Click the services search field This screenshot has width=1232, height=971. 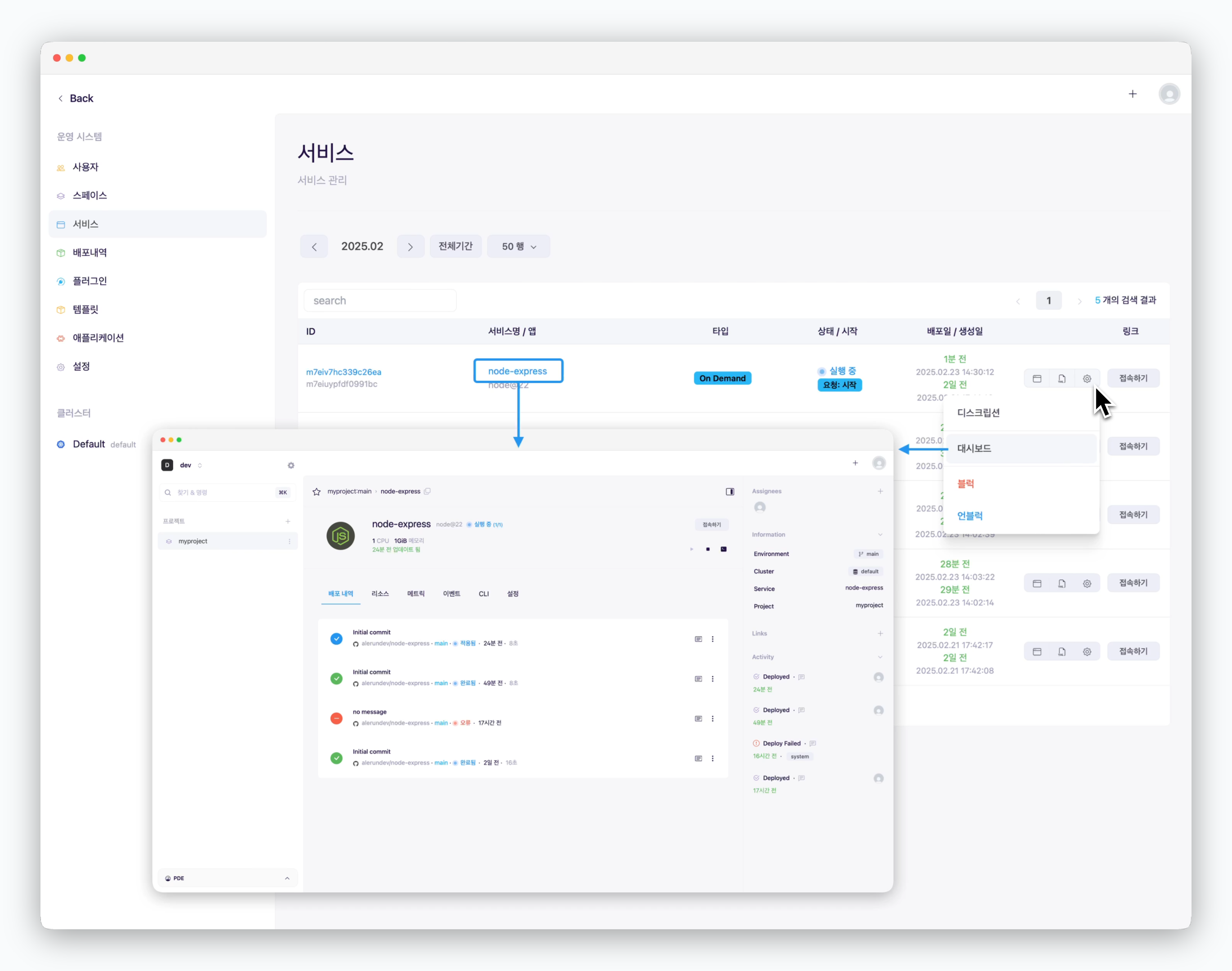point(380,300)
